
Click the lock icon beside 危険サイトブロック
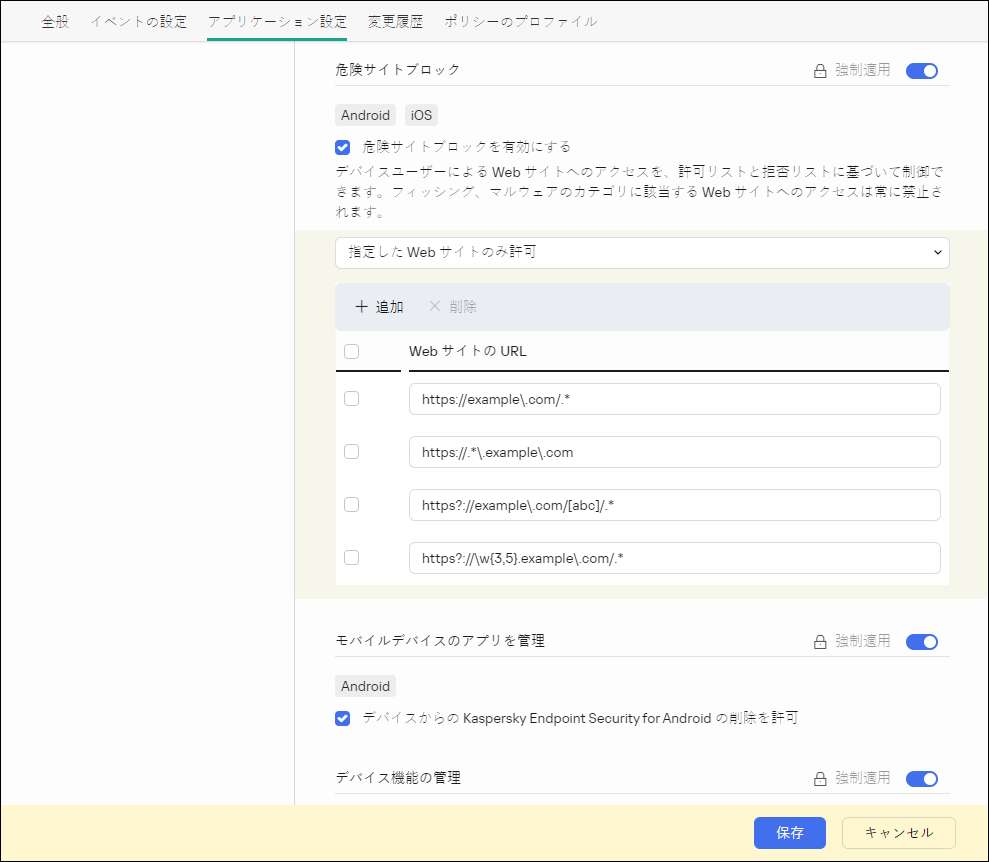click(x=820, y=71)
